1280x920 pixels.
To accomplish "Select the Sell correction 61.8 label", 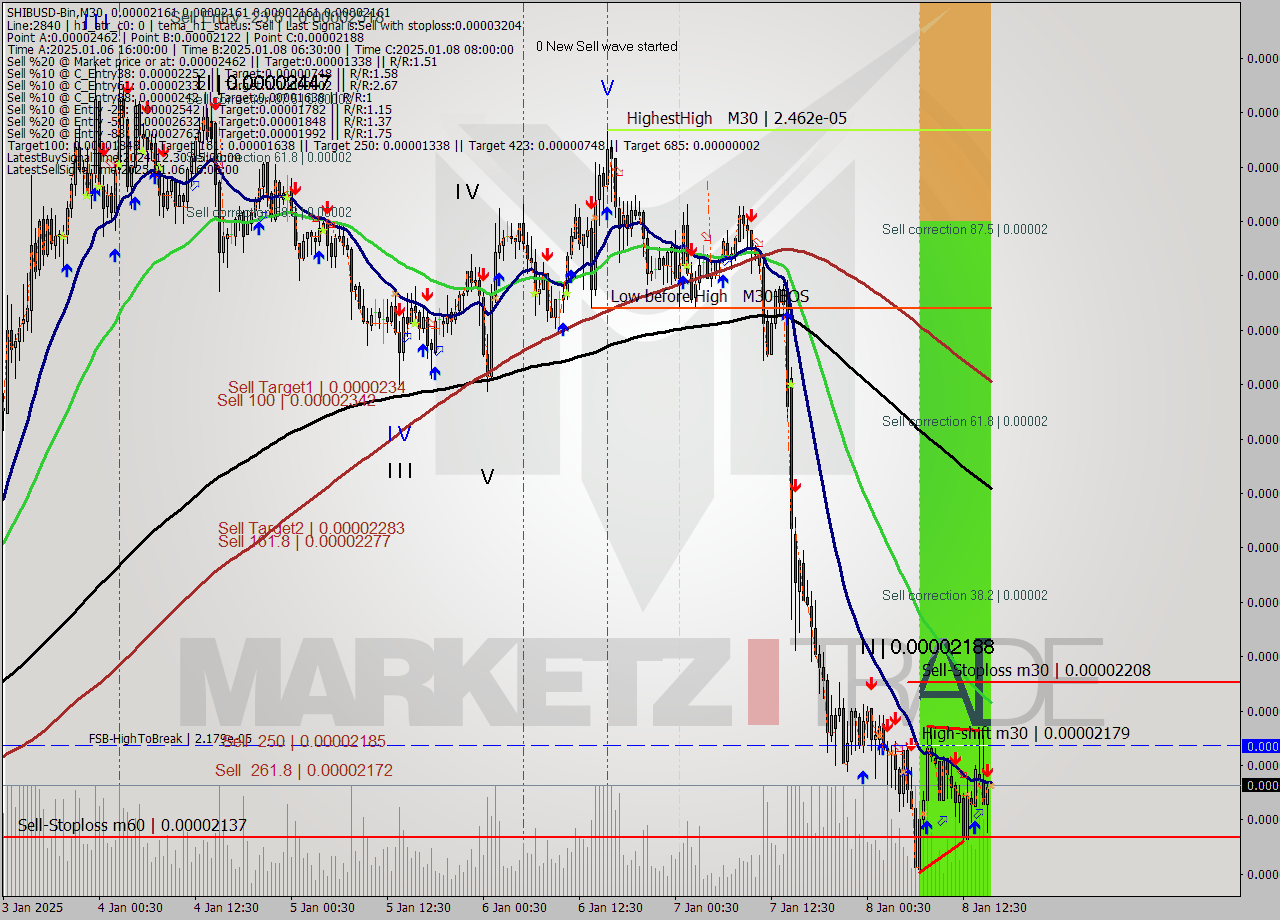I will point(965,422).
